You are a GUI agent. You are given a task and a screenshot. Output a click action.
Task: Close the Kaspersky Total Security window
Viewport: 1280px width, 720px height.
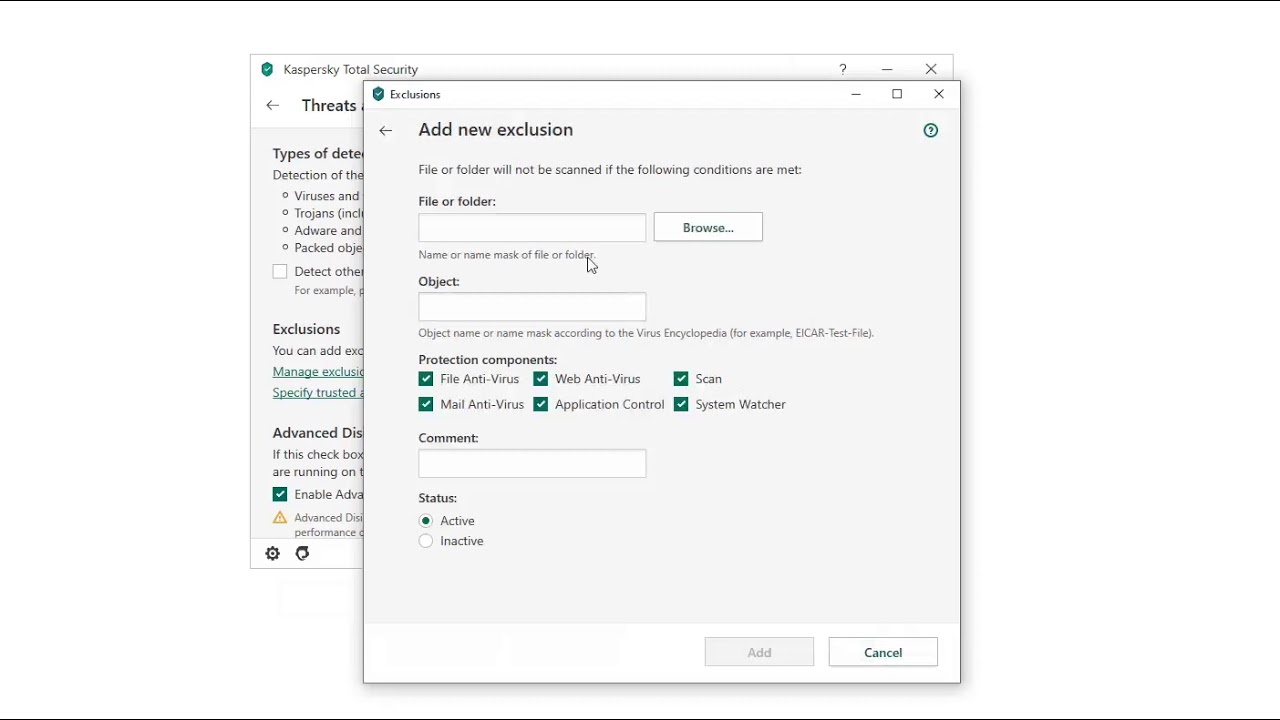[931, 69]
